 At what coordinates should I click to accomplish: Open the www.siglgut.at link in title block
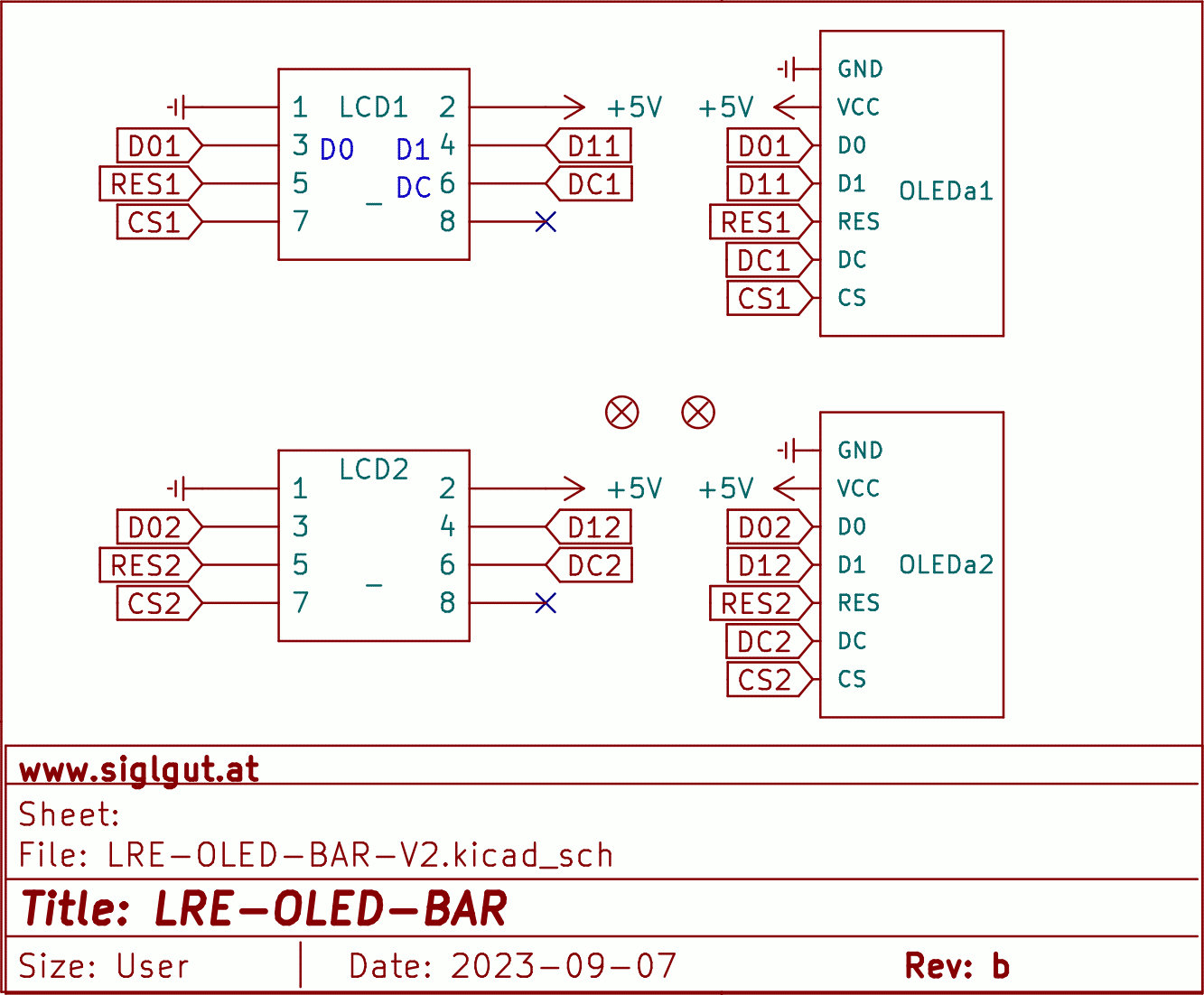click(x=139, y=770)
